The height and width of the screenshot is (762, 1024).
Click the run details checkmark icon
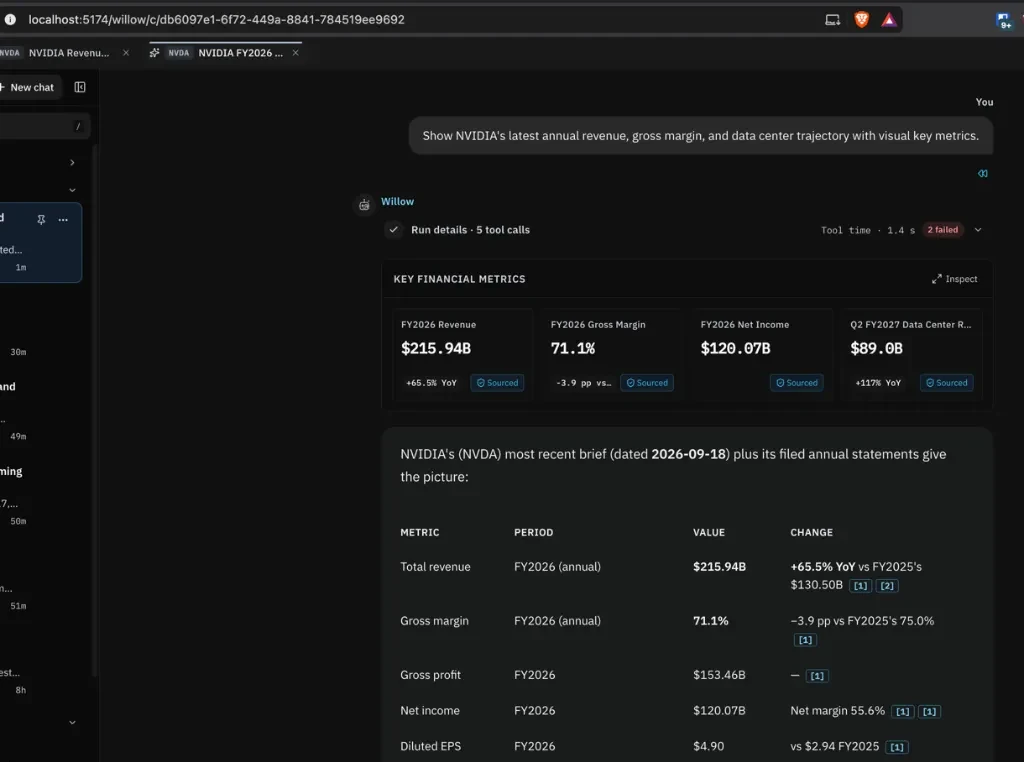[x=393, y=230]
